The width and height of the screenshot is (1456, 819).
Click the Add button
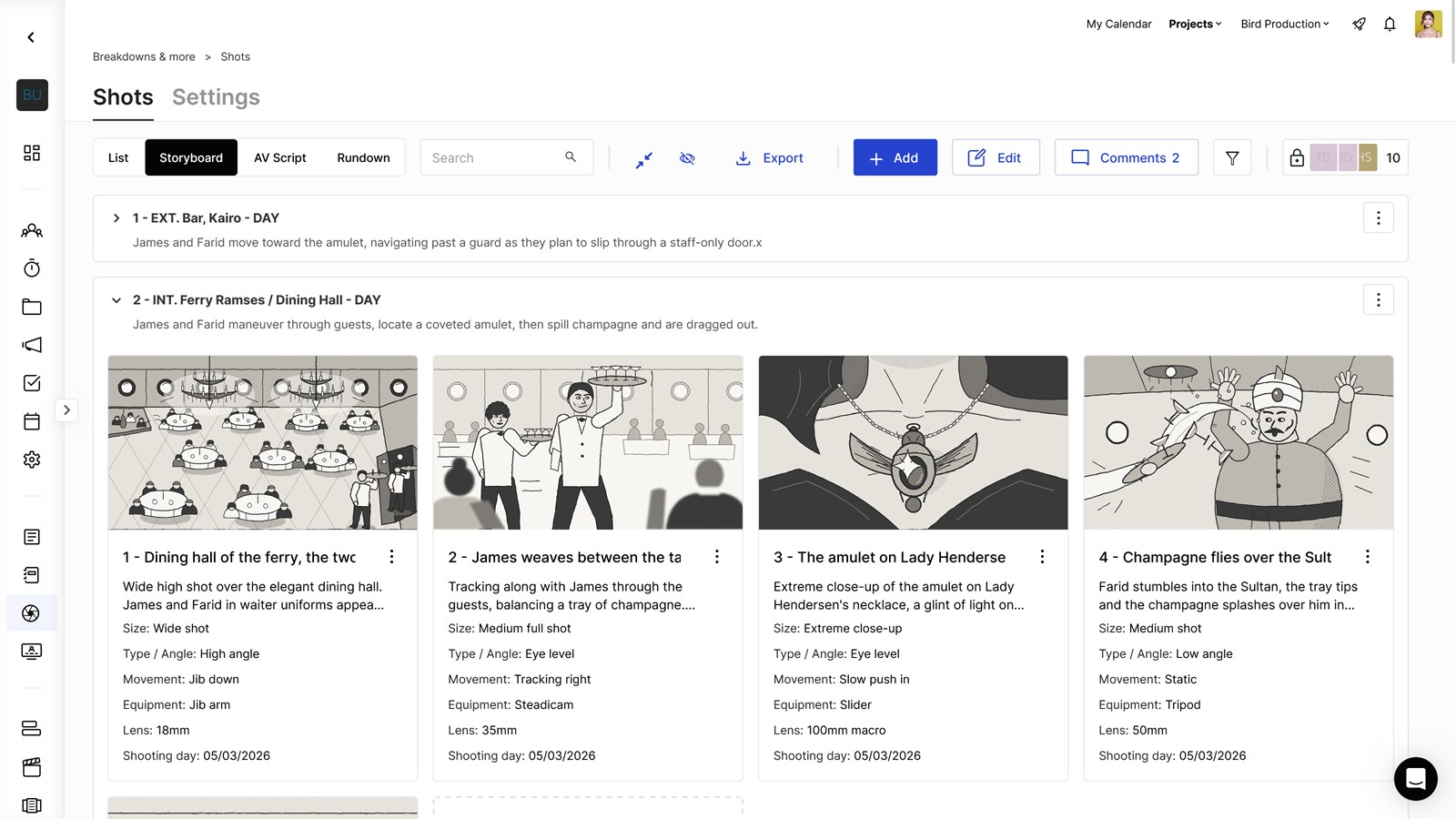click(x=895, y=157)
